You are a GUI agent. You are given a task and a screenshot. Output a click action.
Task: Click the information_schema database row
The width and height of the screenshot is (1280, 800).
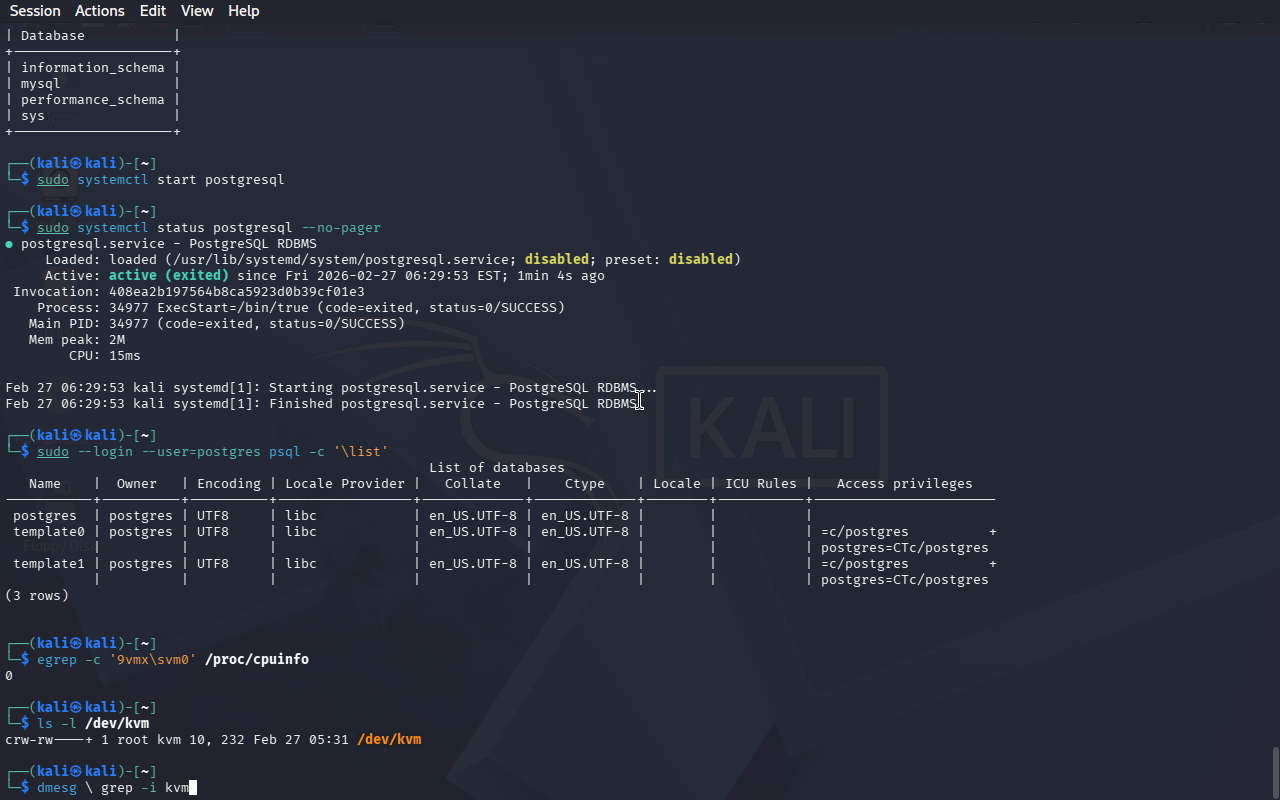[92, 68]
